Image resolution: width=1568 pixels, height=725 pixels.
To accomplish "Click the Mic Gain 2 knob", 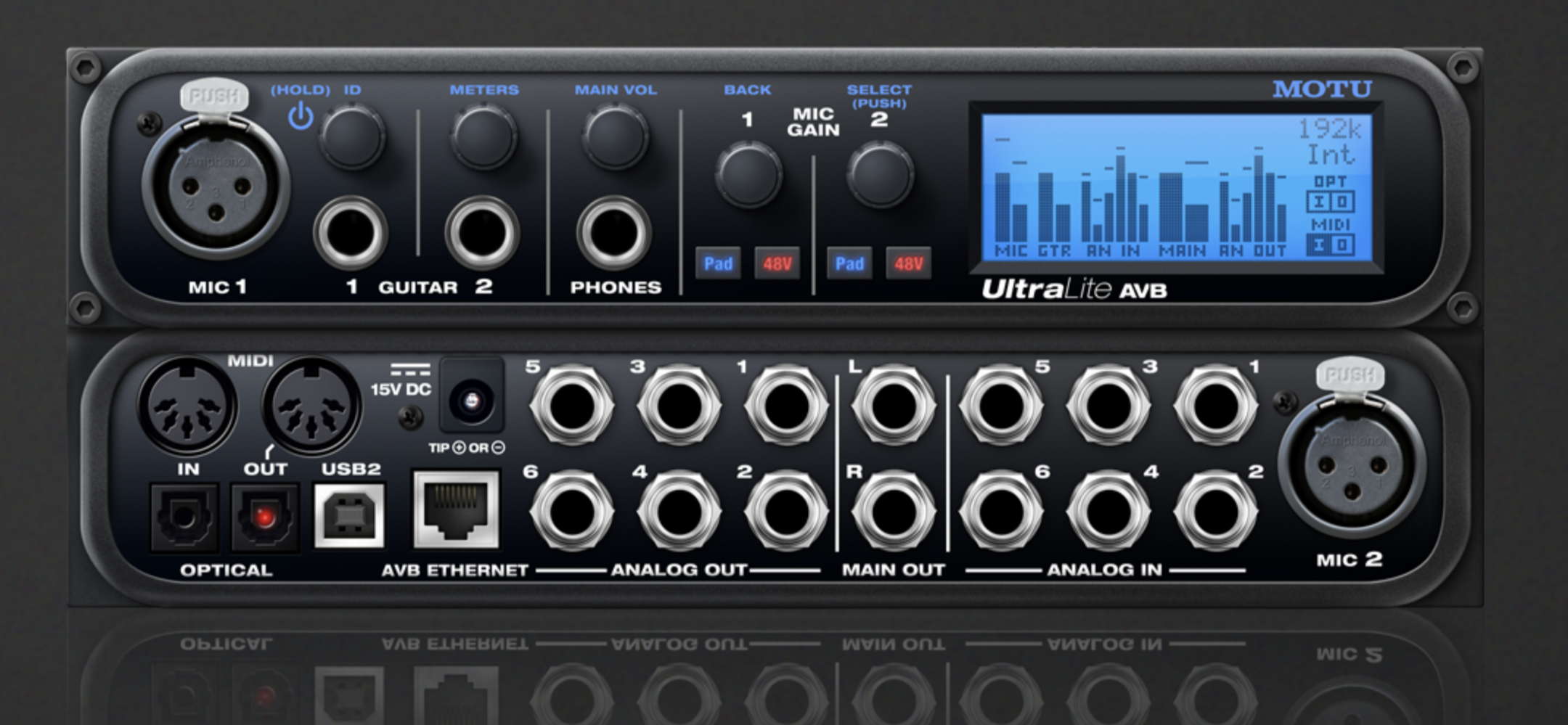I will tap(880, 174).
